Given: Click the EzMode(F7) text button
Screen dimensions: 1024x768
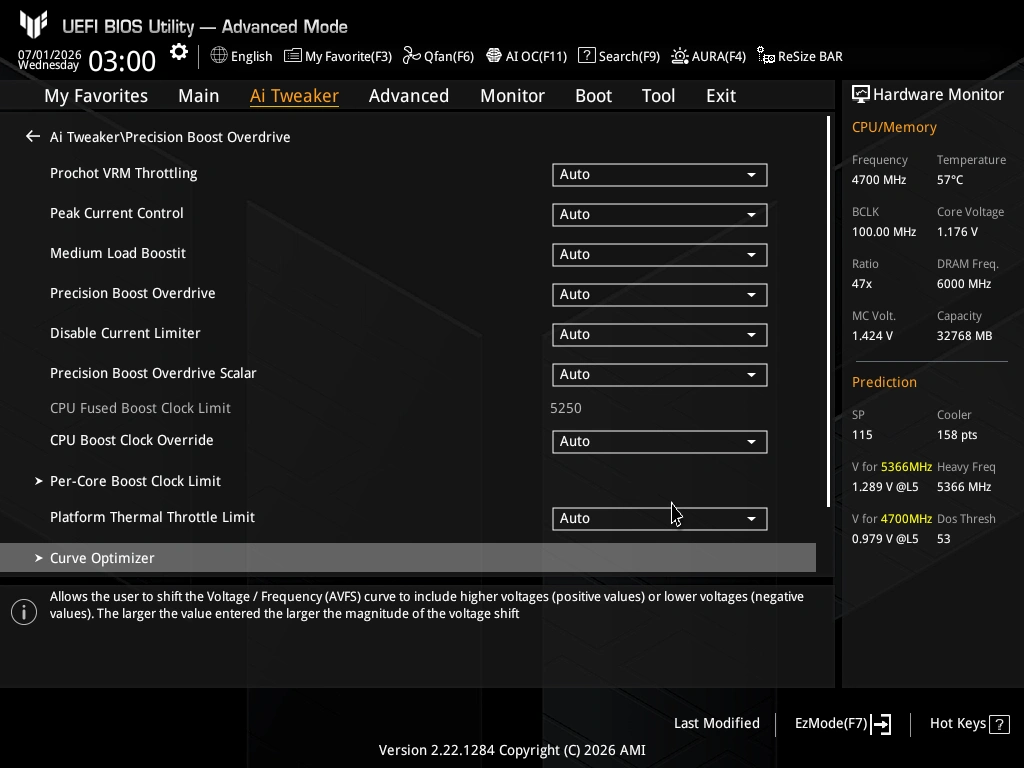Looking at the screenshot, I should 831,724.
